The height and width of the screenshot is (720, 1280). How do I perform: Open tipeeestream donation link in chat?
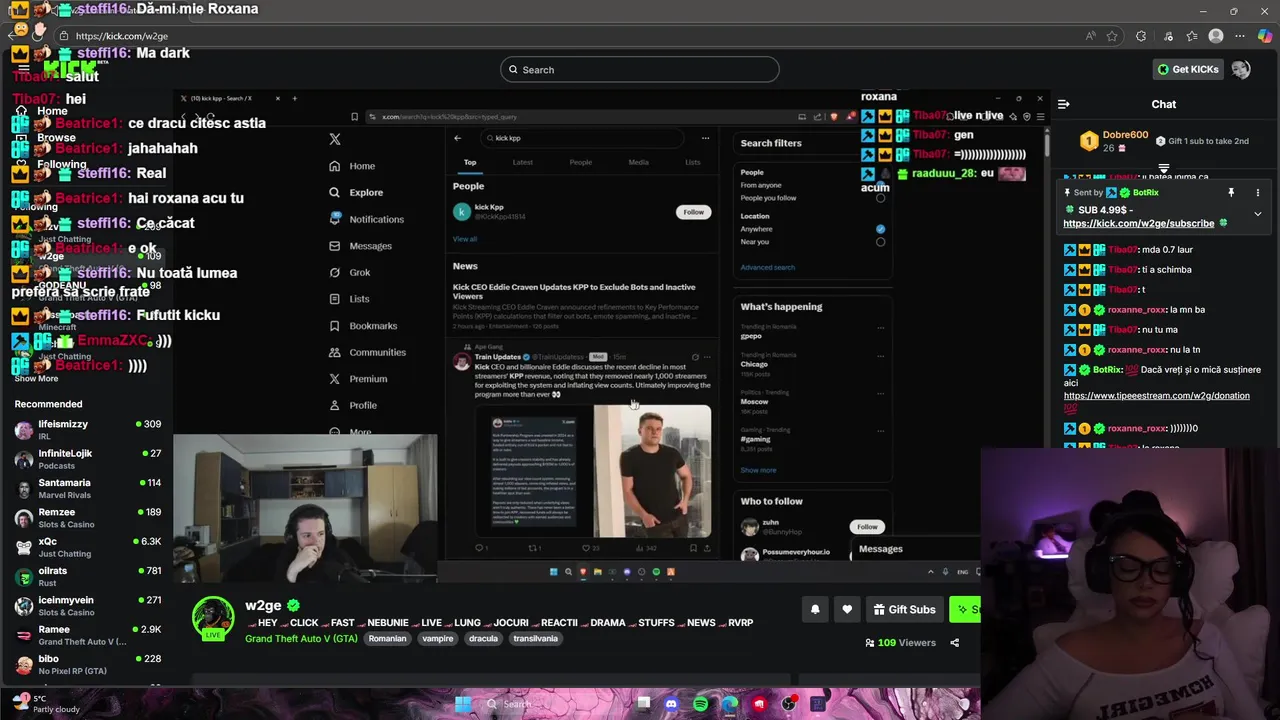(x=1156, y=396)
